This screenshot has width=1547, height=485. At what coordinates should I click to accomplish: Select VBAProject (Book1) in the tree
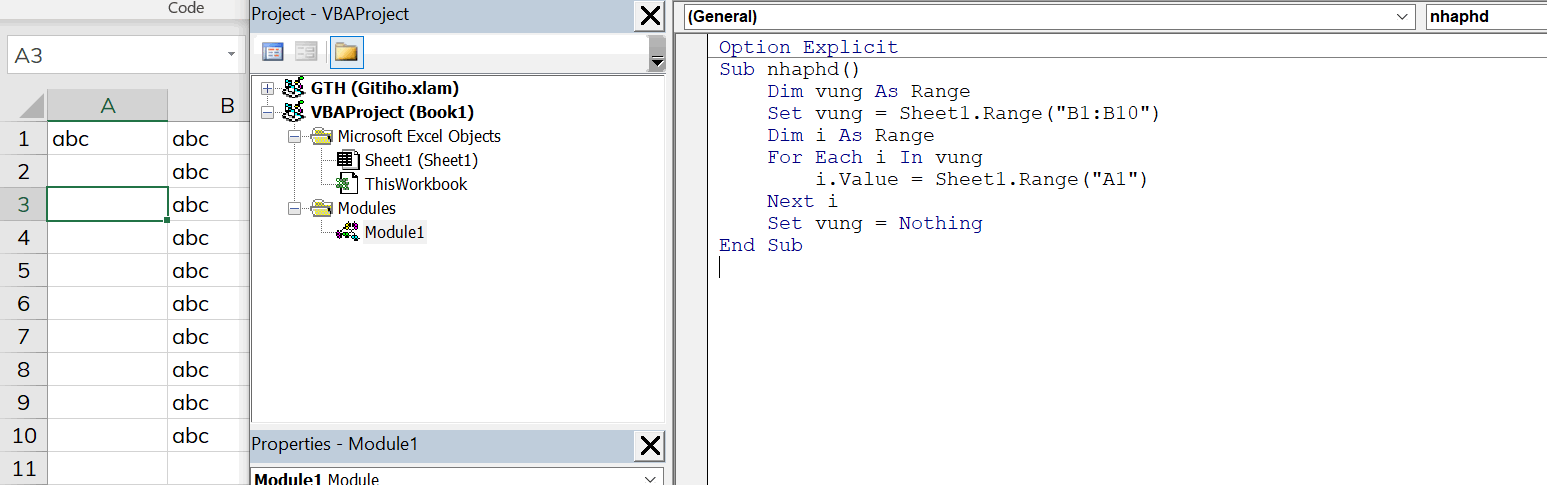392,112
